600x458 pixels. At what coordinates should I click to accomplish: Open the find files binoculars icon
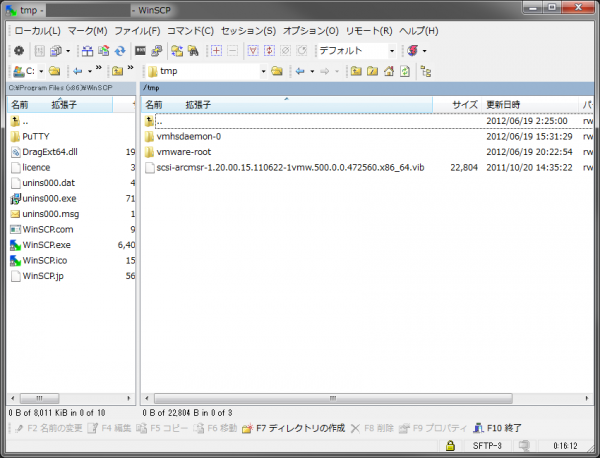[193, 51]
